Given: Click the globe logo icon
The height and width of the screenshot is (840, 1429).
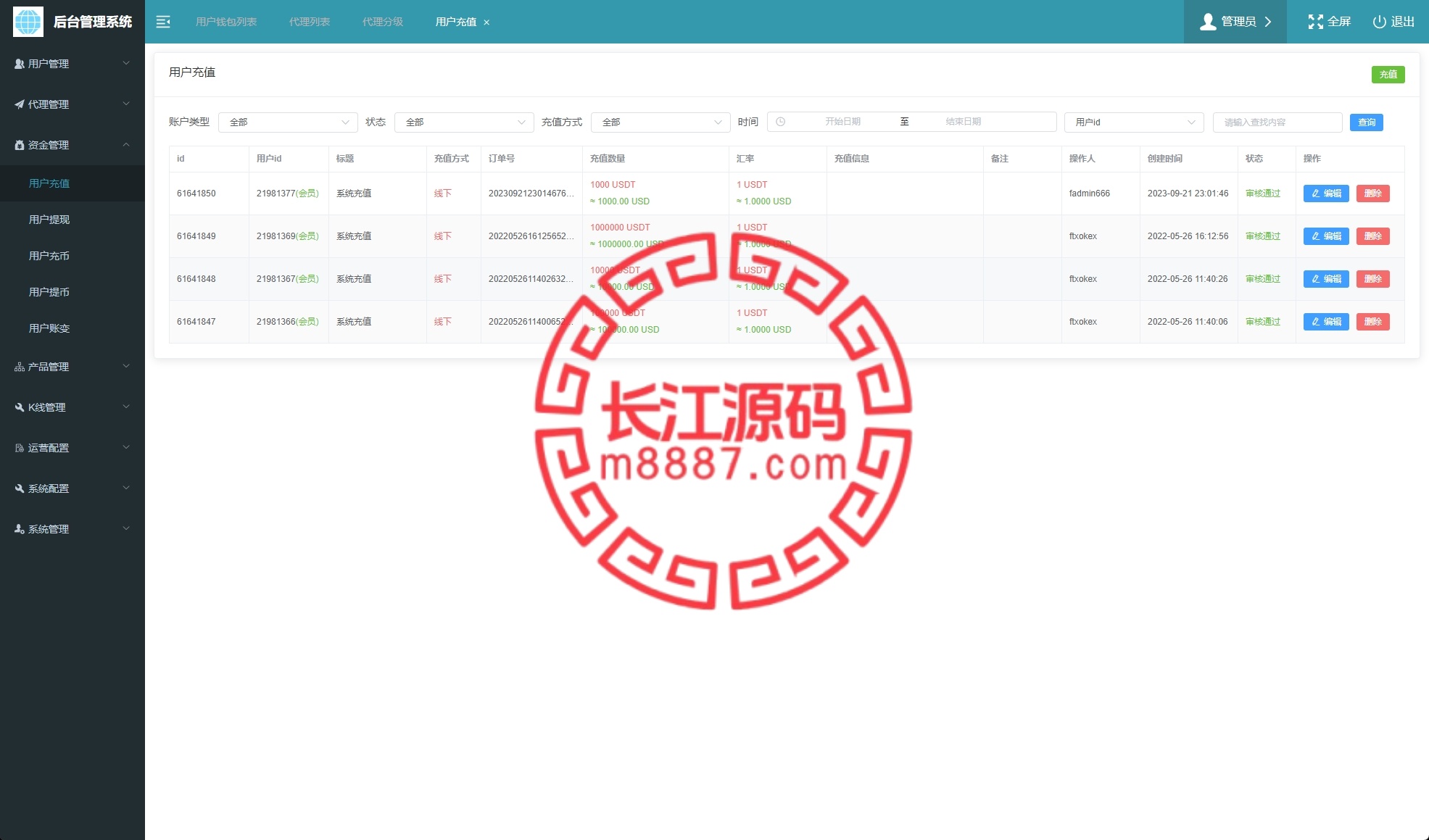Looking at the screenshot, I should pyautogui.click(x=28, y=22).
